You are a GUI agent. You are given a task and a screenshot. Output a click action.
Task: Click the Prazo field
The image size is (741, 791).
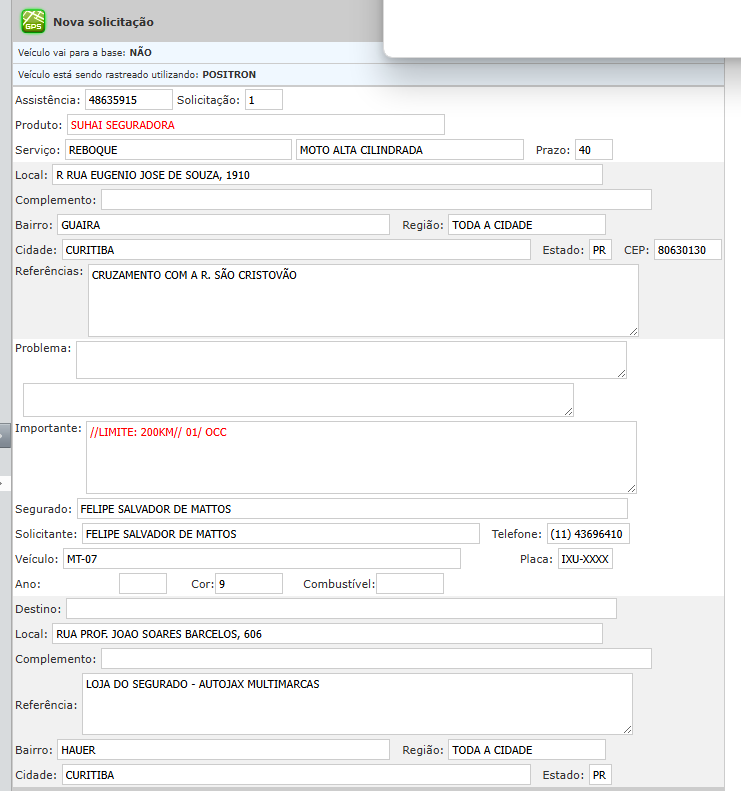[x=593, y=150]
